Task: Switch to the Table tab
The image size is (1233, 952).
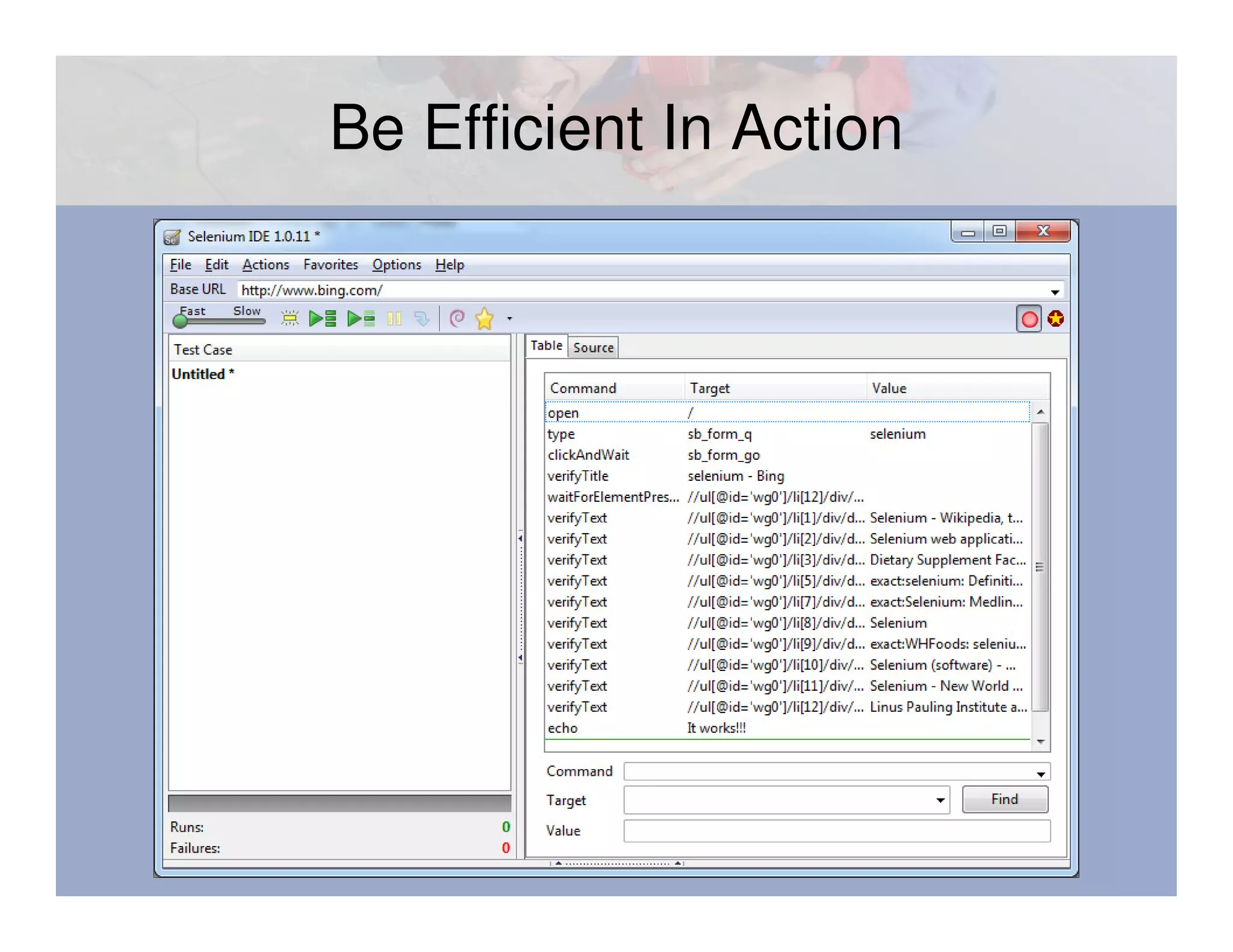Action: tap(546, 346)
